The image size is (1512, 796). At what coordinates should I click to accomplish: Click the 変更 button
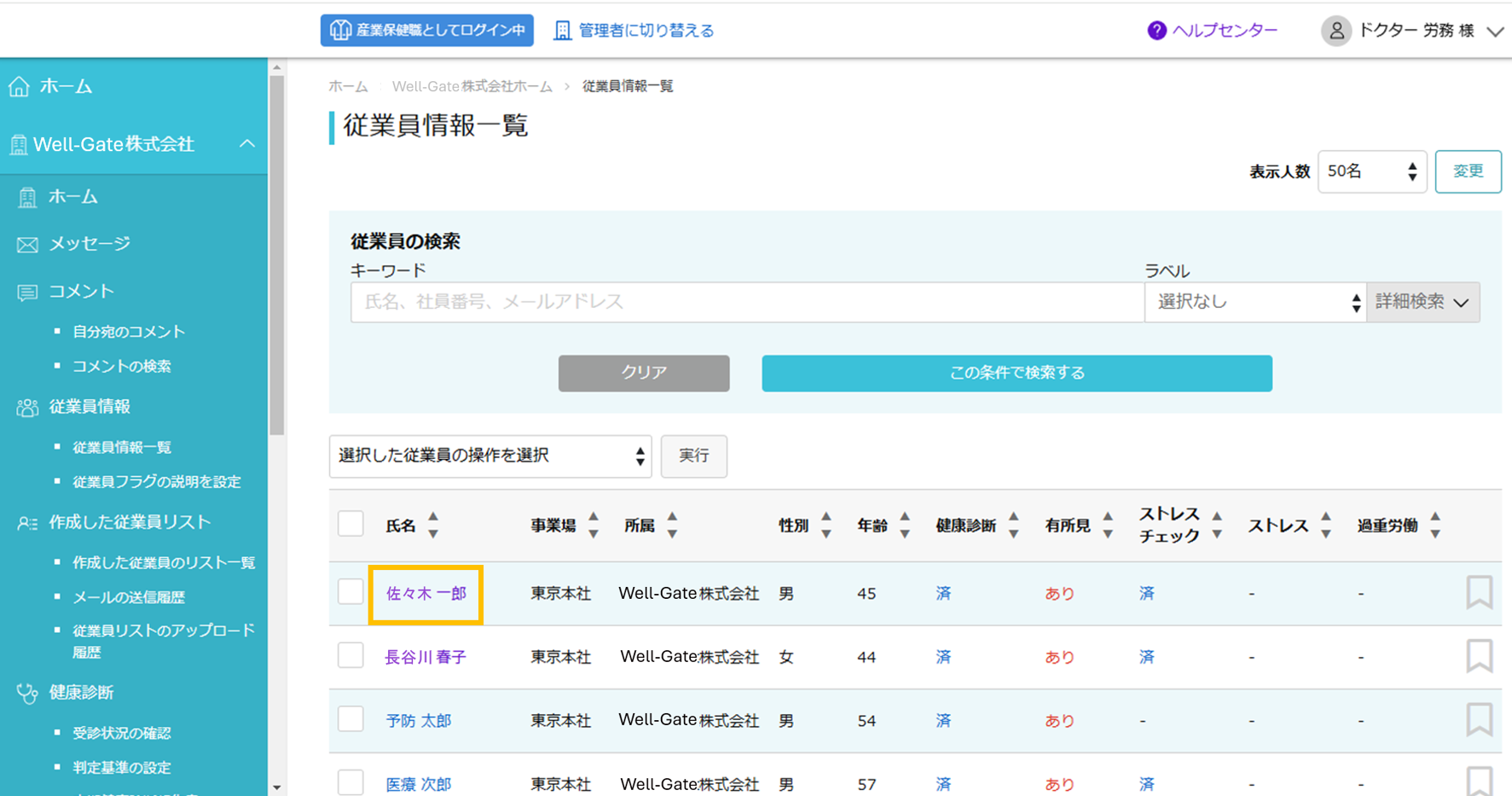pyautogui.click(x=1468, y=171)
